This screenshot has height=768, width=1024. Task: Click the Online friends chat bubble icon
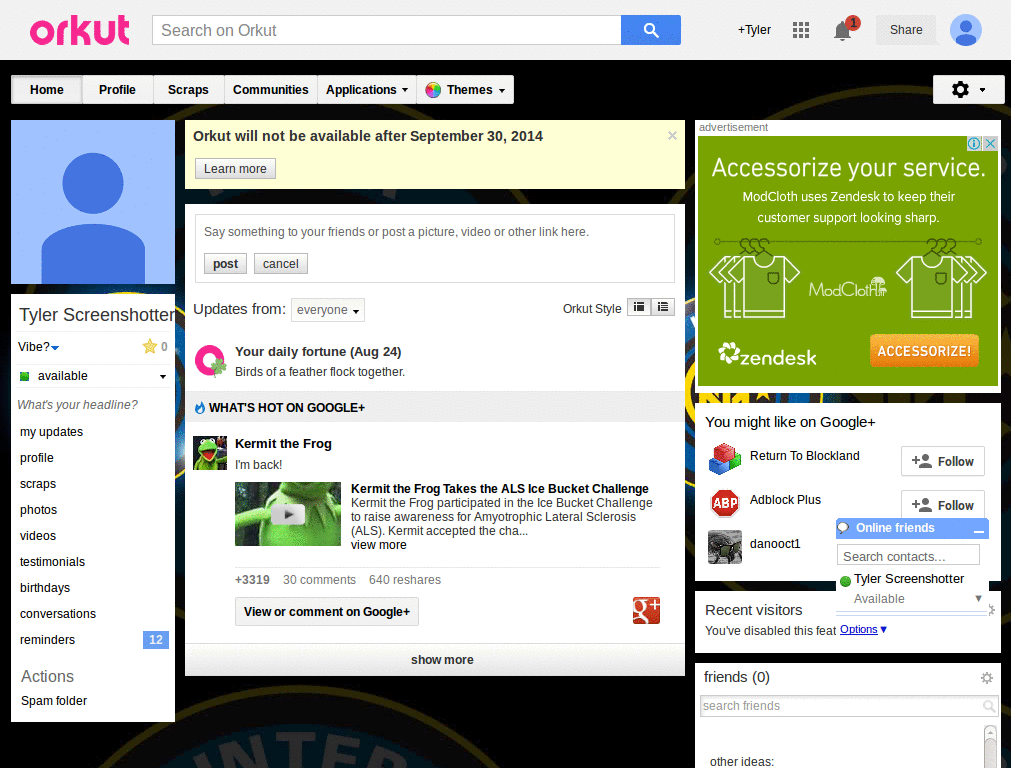point(844,528)
